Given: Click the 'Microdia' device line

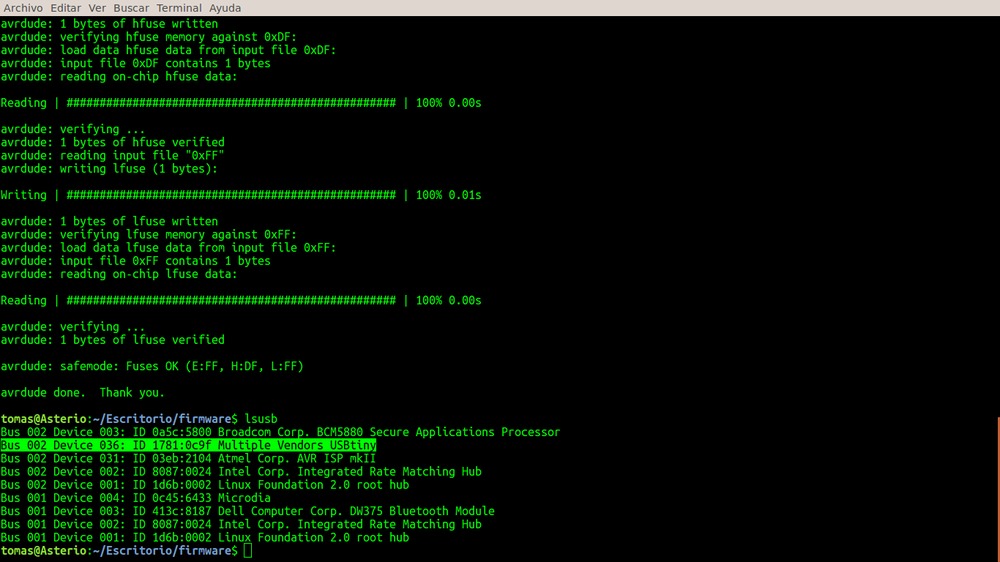Looking at the screenshot, I should (135, 498).
